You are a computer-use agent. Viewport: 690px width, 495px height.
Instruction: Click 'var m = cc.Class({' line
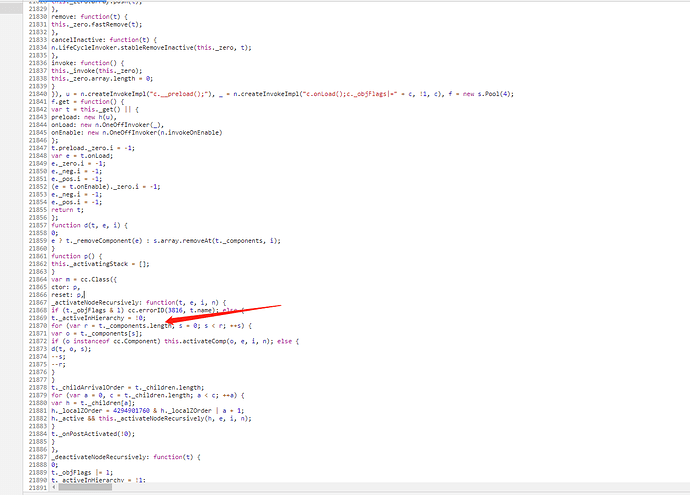(x=84, y=279)
